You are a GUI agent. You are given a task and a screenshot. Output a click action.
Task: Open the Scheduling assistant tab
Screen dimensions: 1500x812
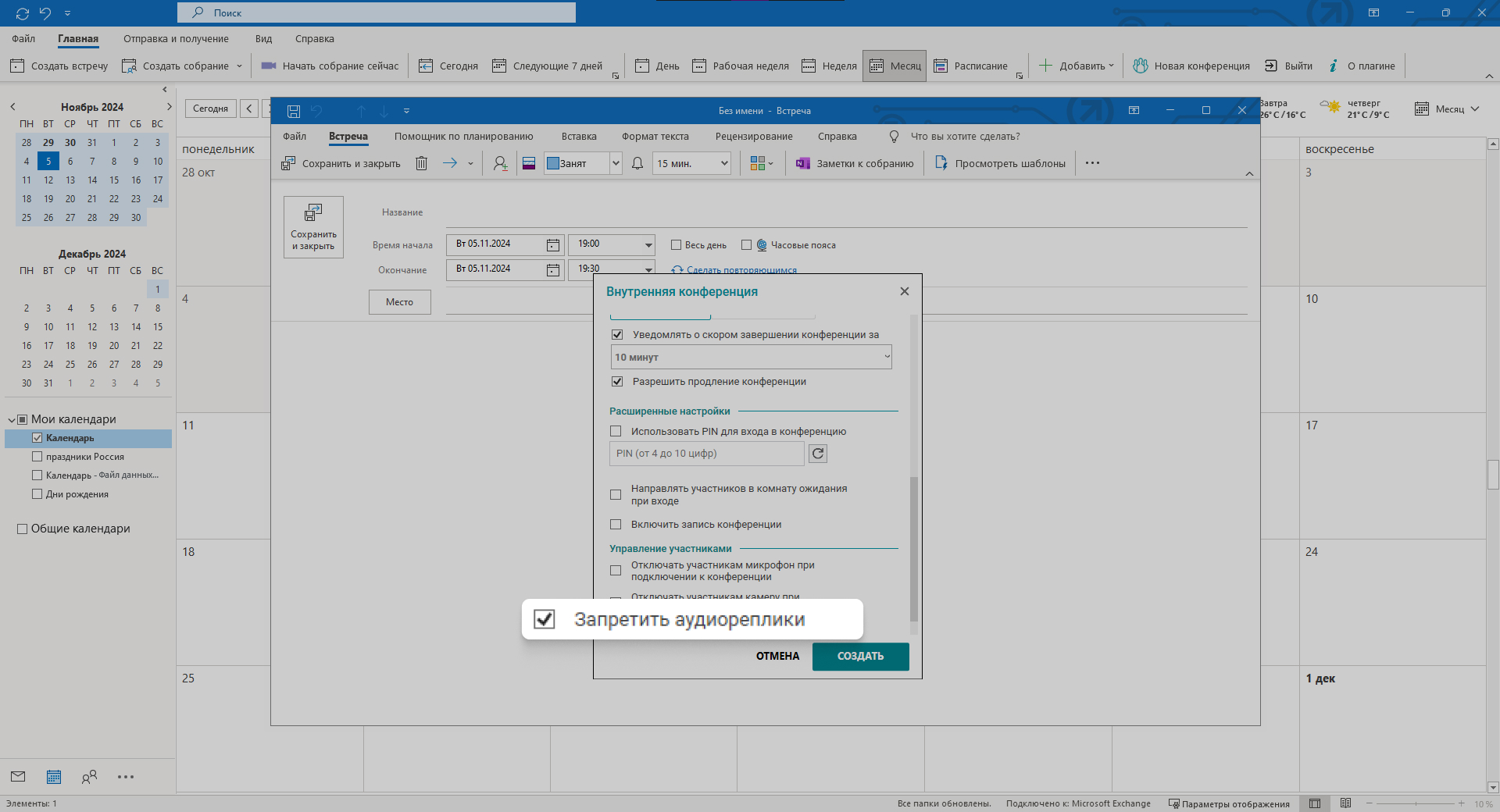coord(463,137)
